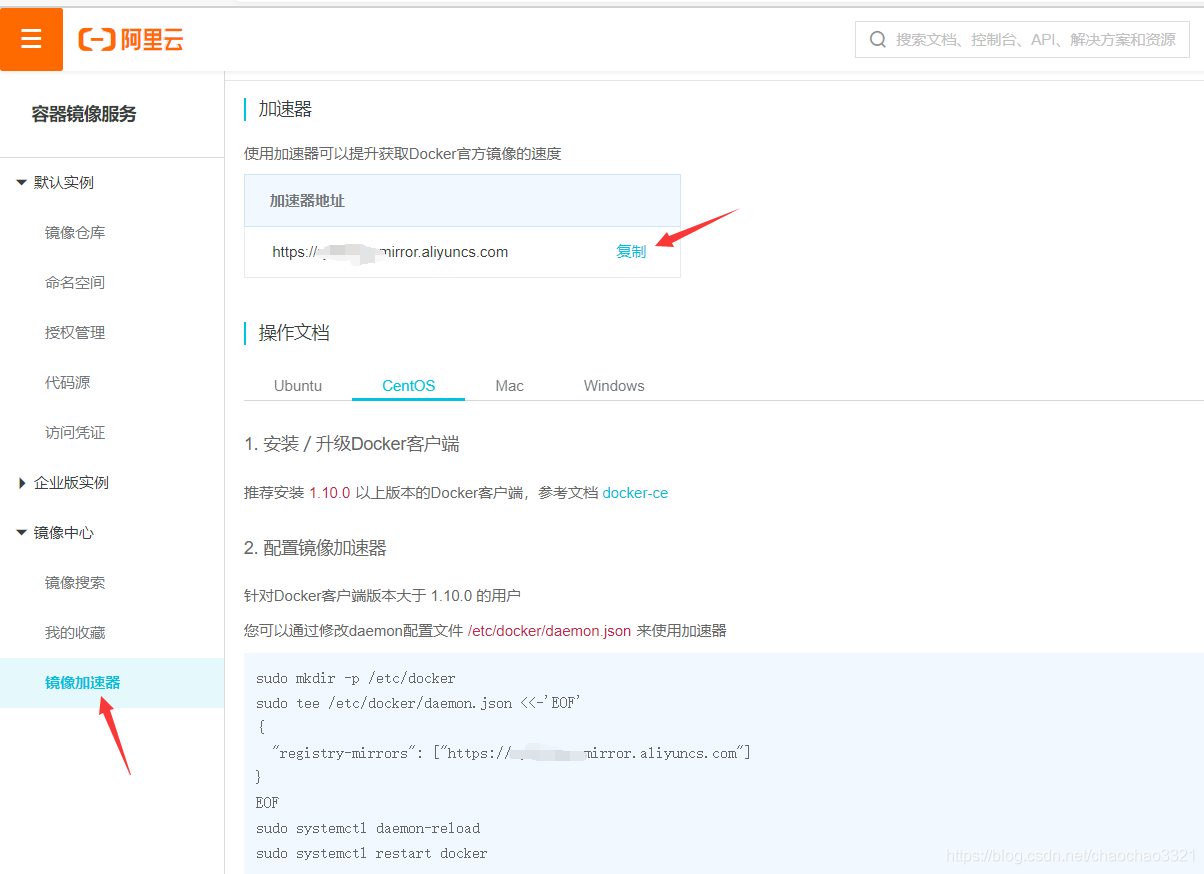
Task: Click the sudo tee daemon.json line
Action: [x=418, y=704]
